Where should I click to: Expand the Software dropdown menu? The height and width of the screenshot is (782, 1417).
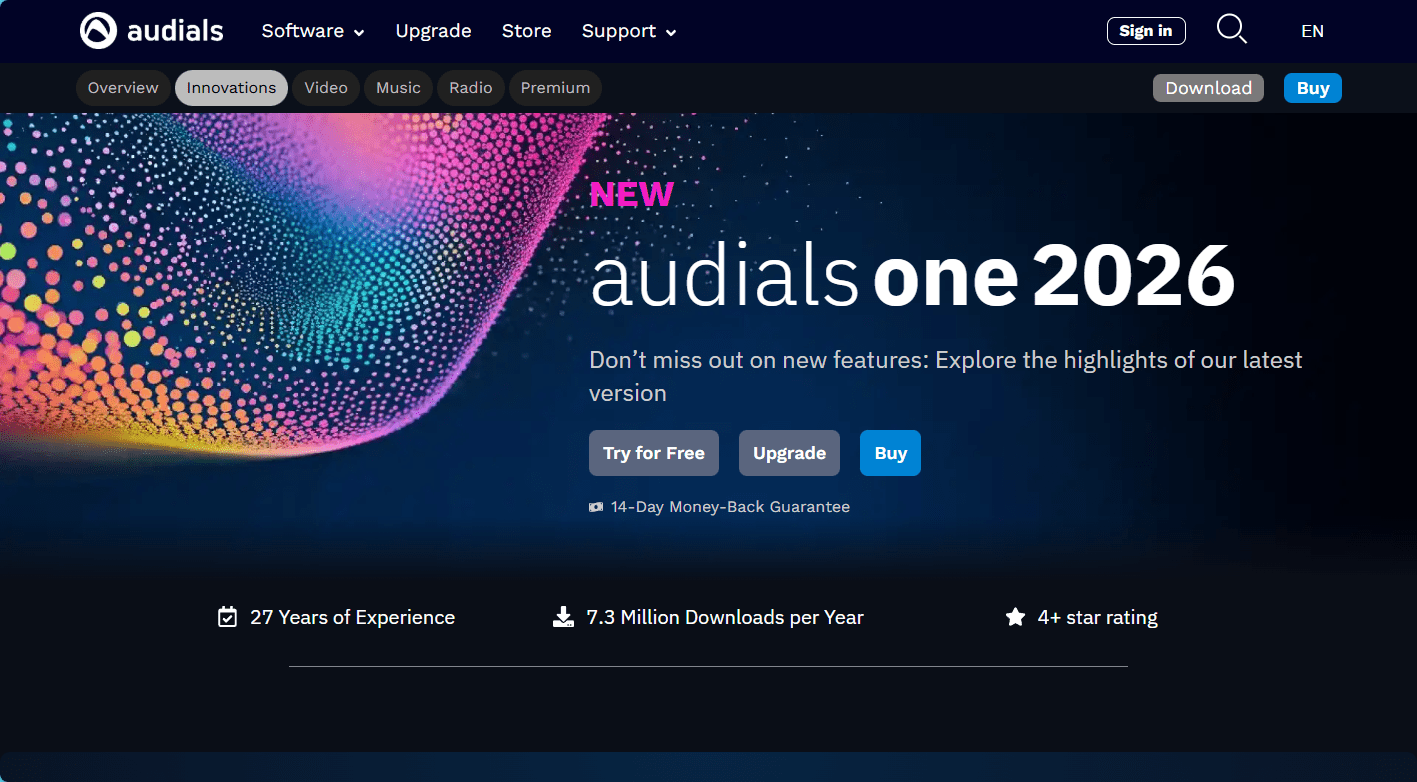[313, 31]
